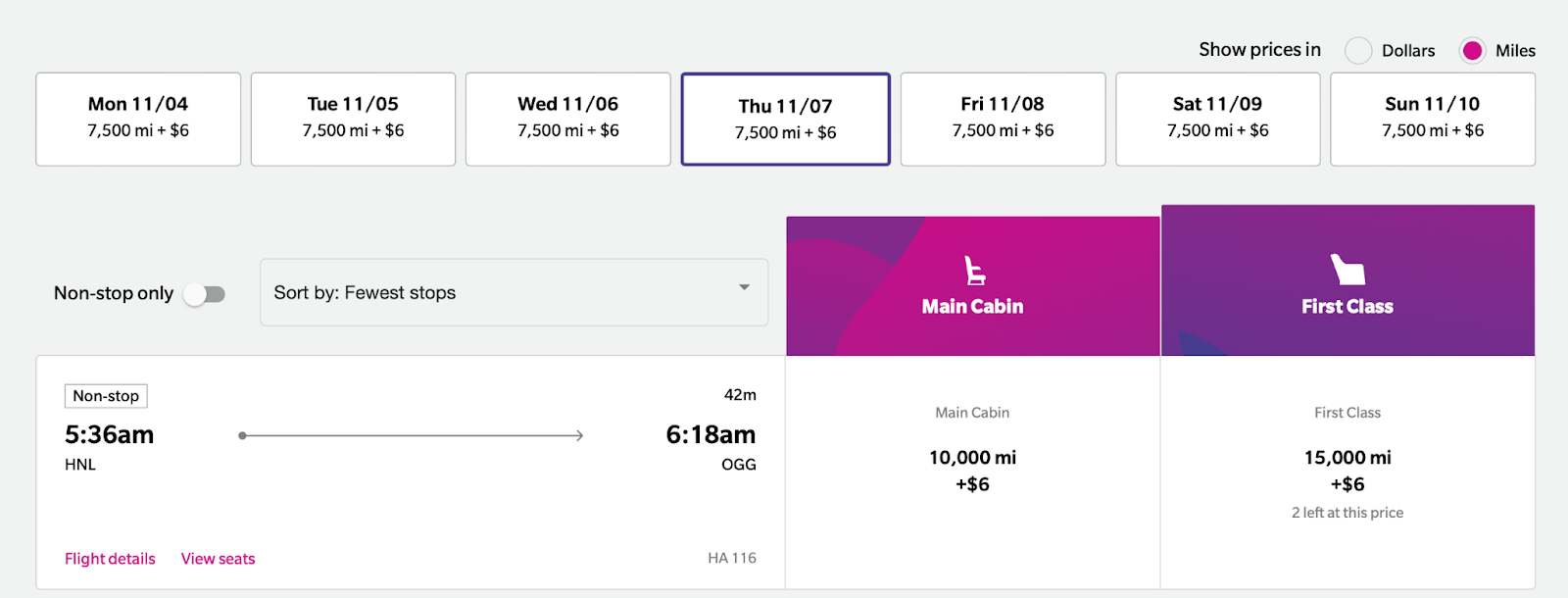Select the 15,000 mi First Class fare
The height and width of the screenshot is (598, 1568).
tap(1347, 472)
